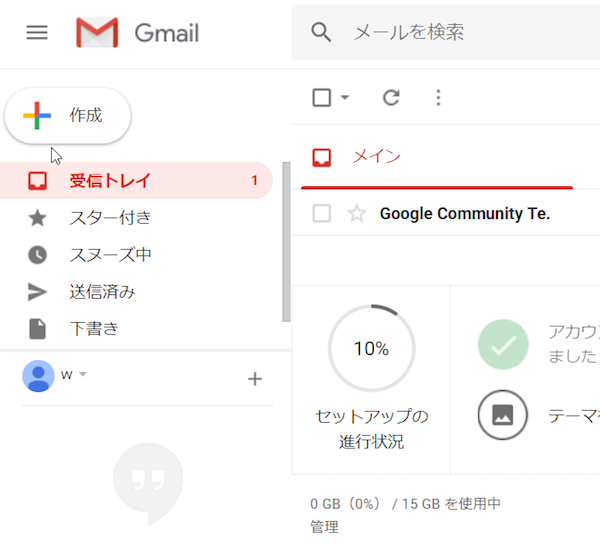
Task: Click the unread count 1 in 受信トレイ
Action: (254, 181)
